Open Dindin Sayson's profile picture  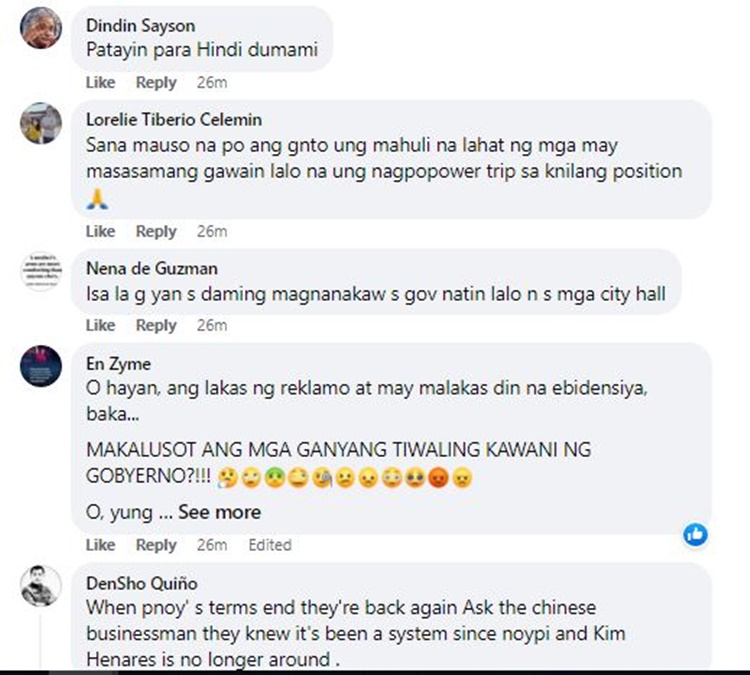pos(41,28)
